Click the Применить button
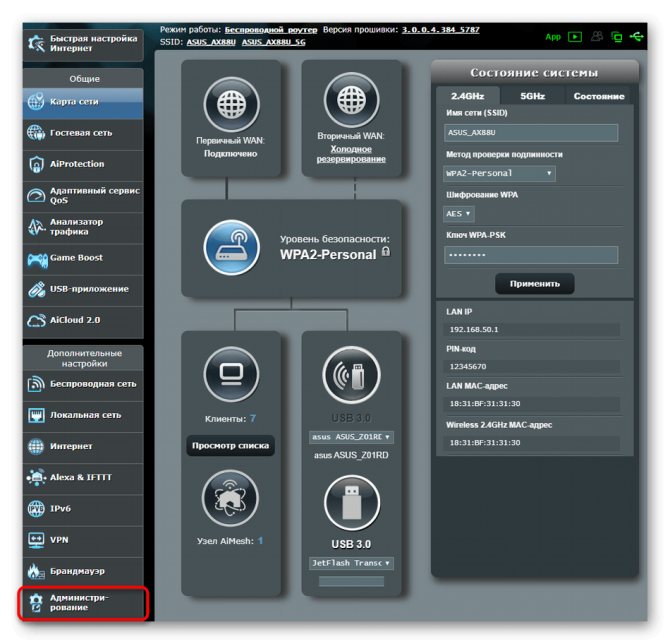This screenshot has height=644, width=670. coord(535,284)
